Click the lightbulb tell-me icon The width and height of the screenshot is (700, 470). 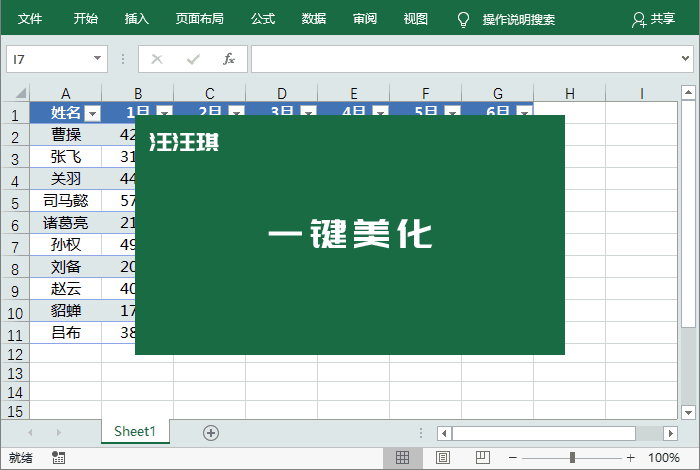[463, 19]
